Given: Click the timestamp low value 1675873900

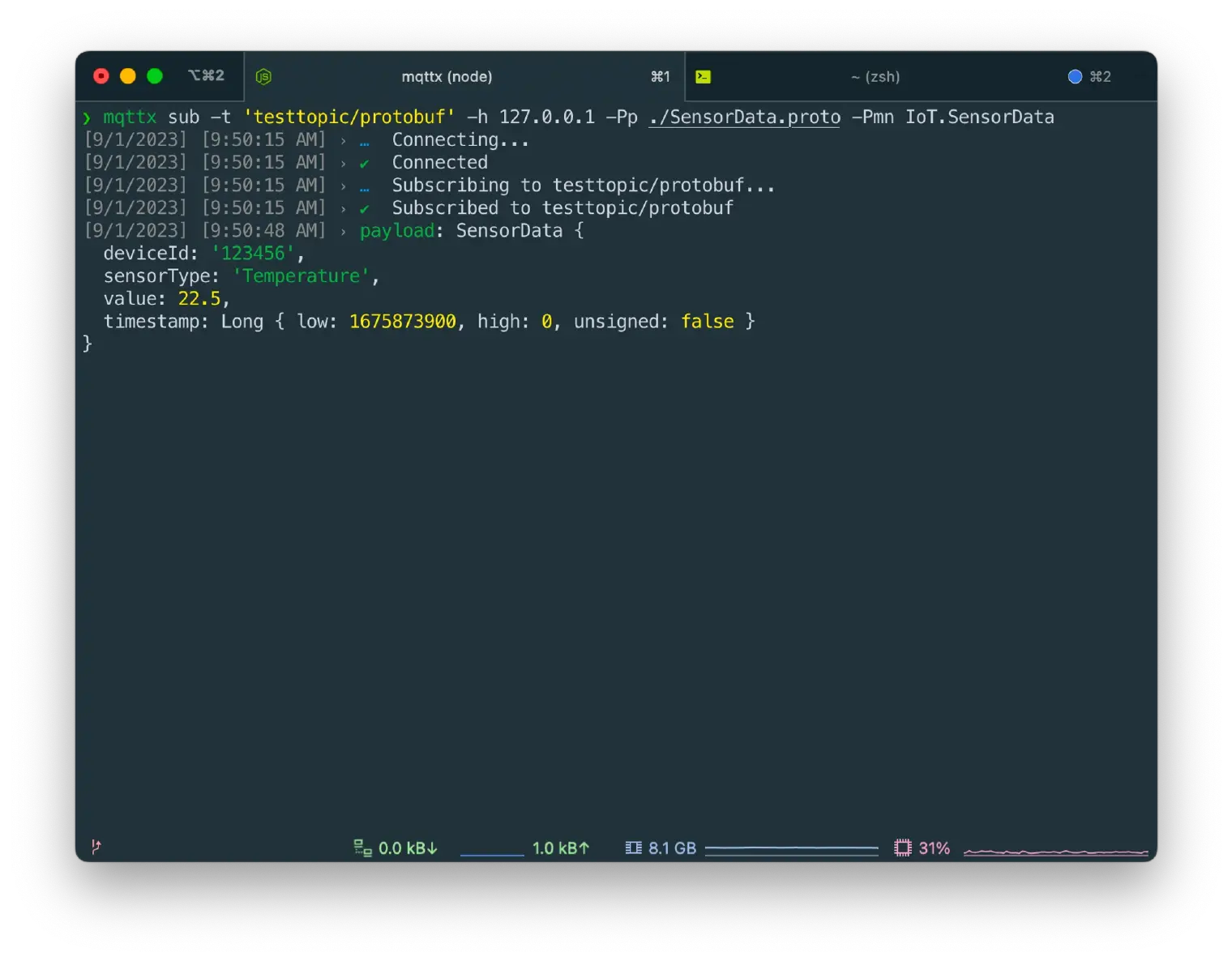Looking at the screenshot, I should (403, 322).
